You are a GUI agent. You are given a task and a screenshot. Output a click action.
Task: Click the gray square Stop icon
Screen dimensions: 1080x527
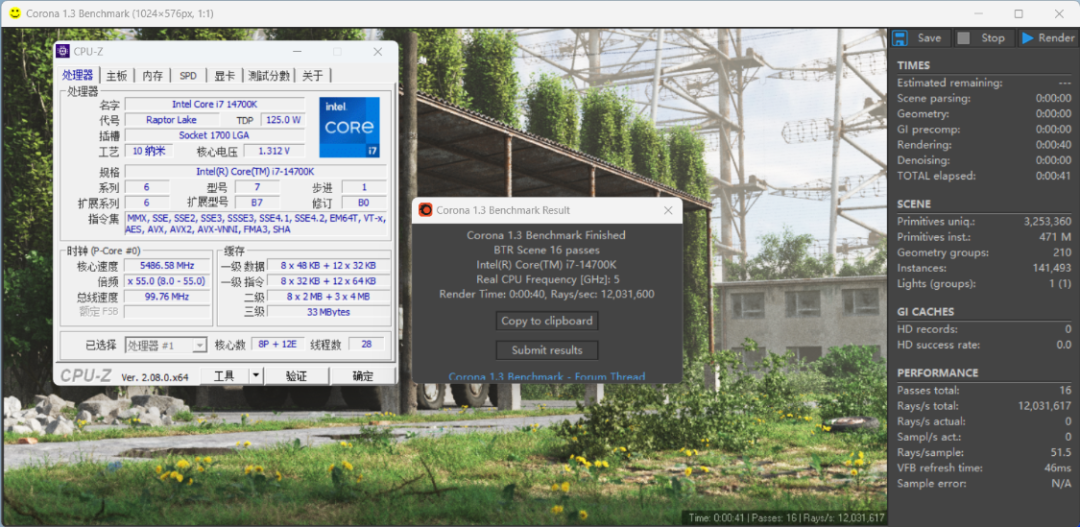964,38
